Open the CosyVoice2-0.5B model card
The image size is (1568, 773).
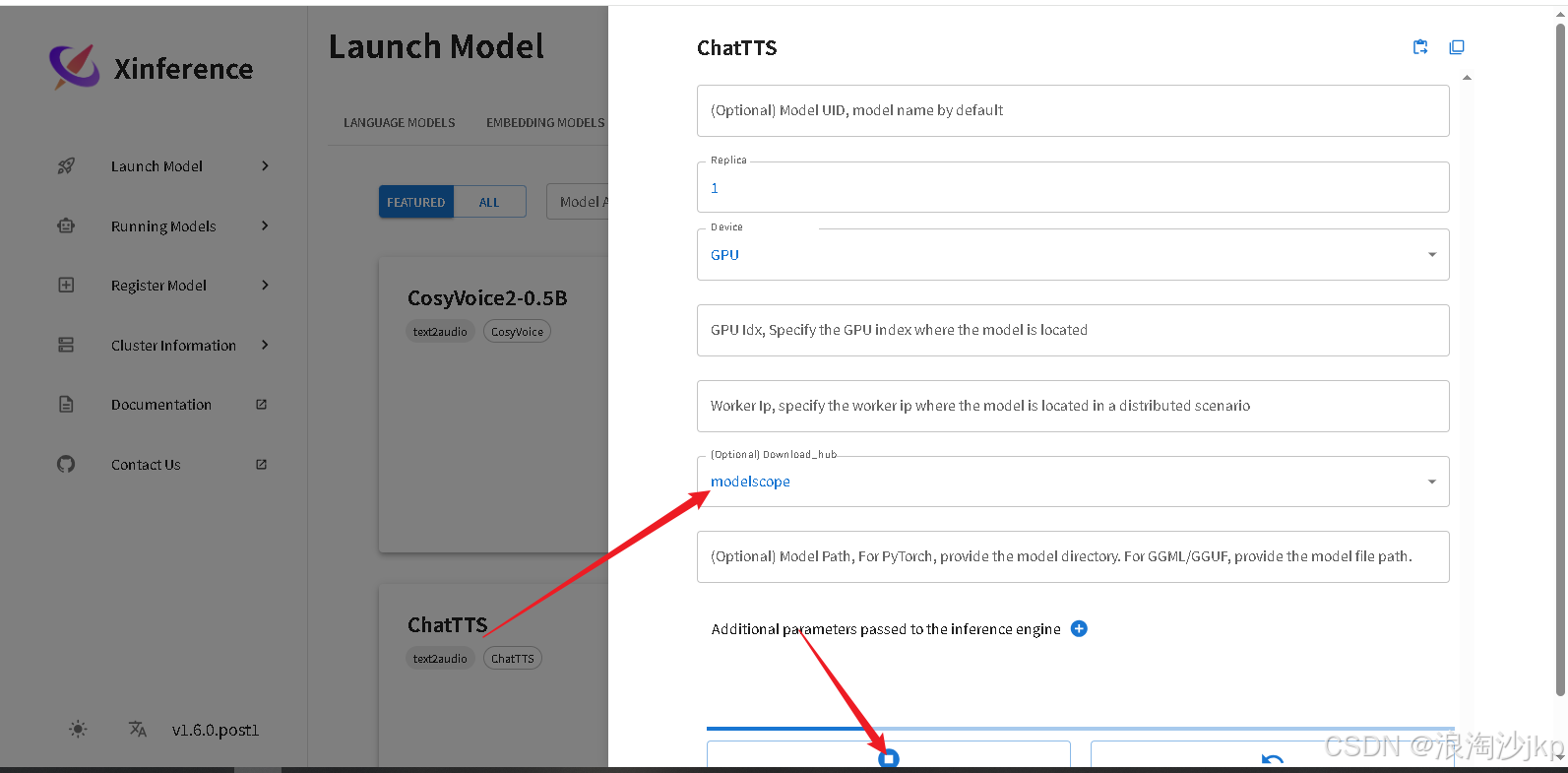(493, 404)
